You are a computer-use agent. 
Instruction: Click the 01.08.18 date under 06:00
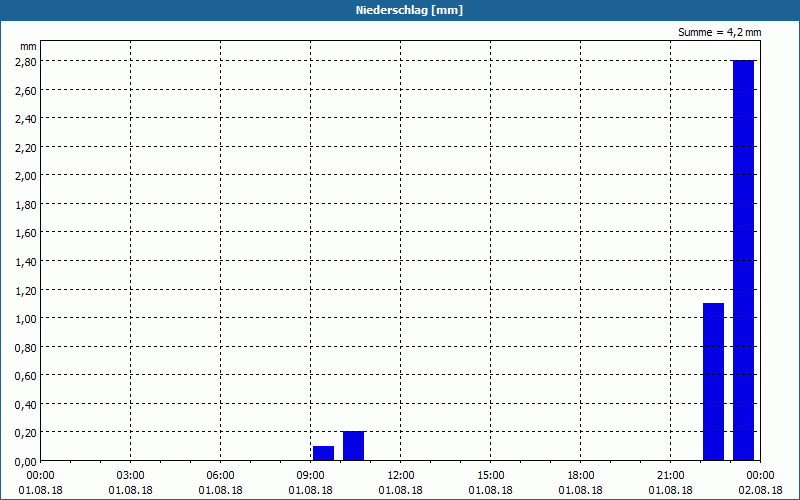coord(220,490)
